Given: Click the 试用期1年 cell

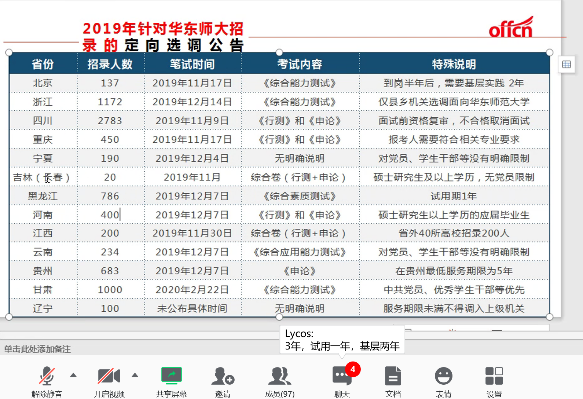Looking at the screenshot, I should click(454, 196).
